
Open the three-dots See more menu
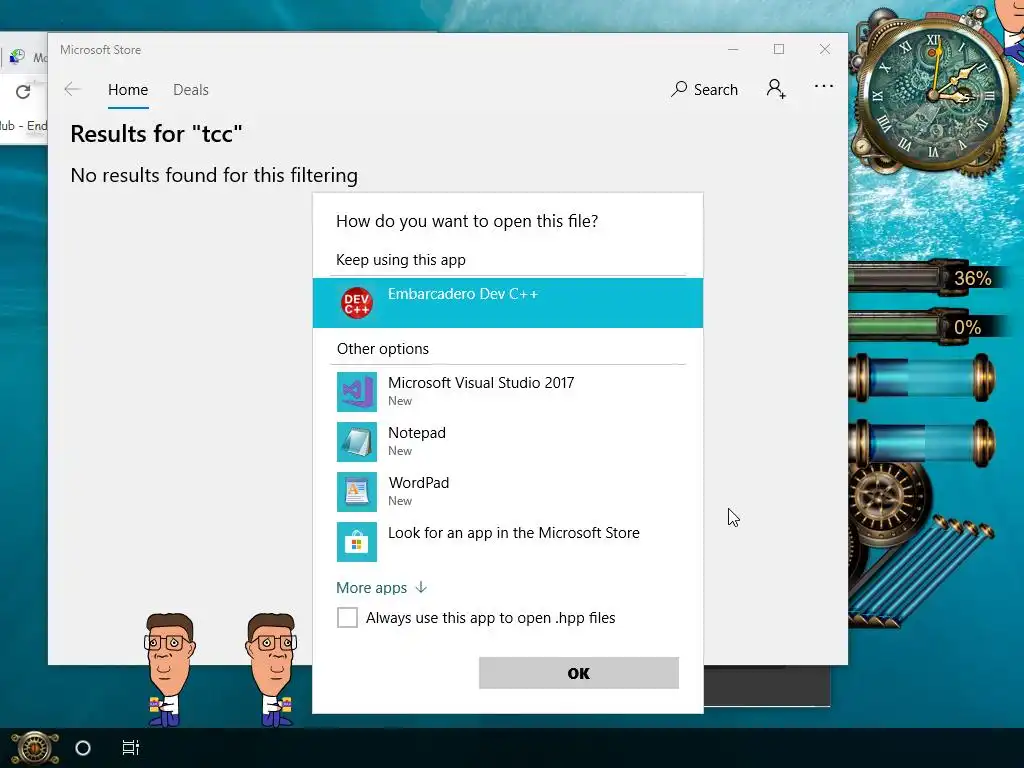824,86
